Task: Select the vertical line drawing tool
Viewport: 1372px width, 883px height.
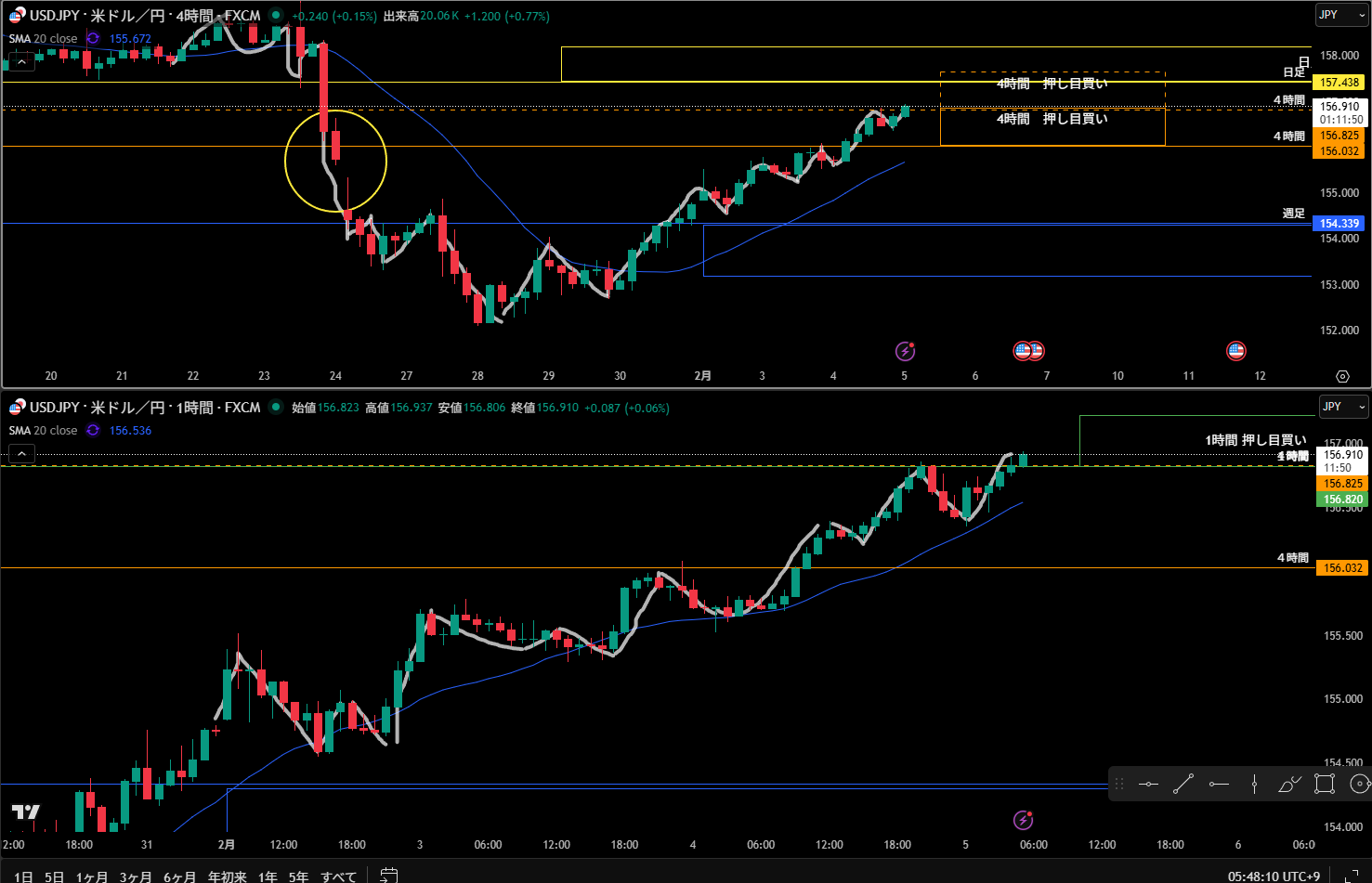Action: [1254, 785]
